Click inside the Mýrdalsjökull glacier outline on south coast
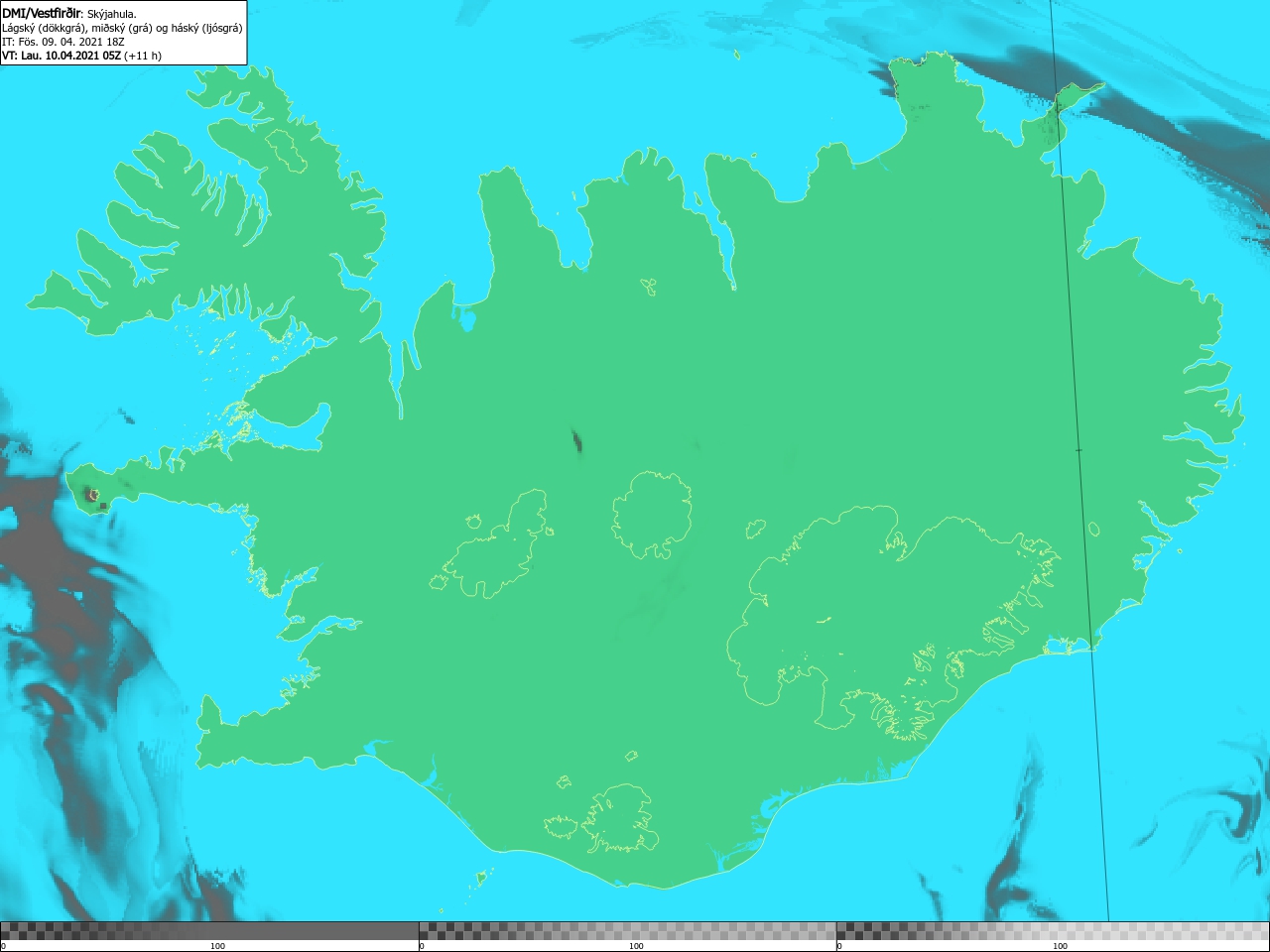This screenshot has height=952, width=1270. [x=620, y=818]
